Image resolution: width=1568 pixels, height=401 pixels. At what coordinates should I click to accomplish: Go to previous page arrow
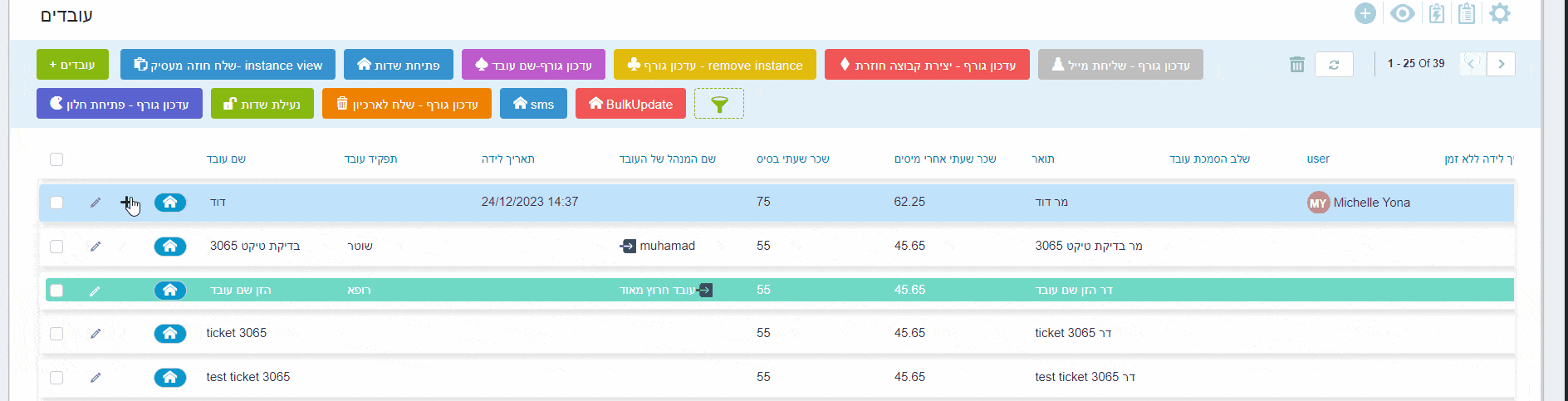tap(1472, 64)
